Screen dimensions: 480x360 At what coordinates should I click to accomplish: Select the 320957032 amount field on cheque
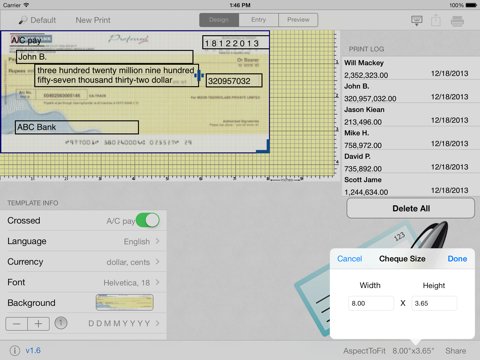click(234, 81)
